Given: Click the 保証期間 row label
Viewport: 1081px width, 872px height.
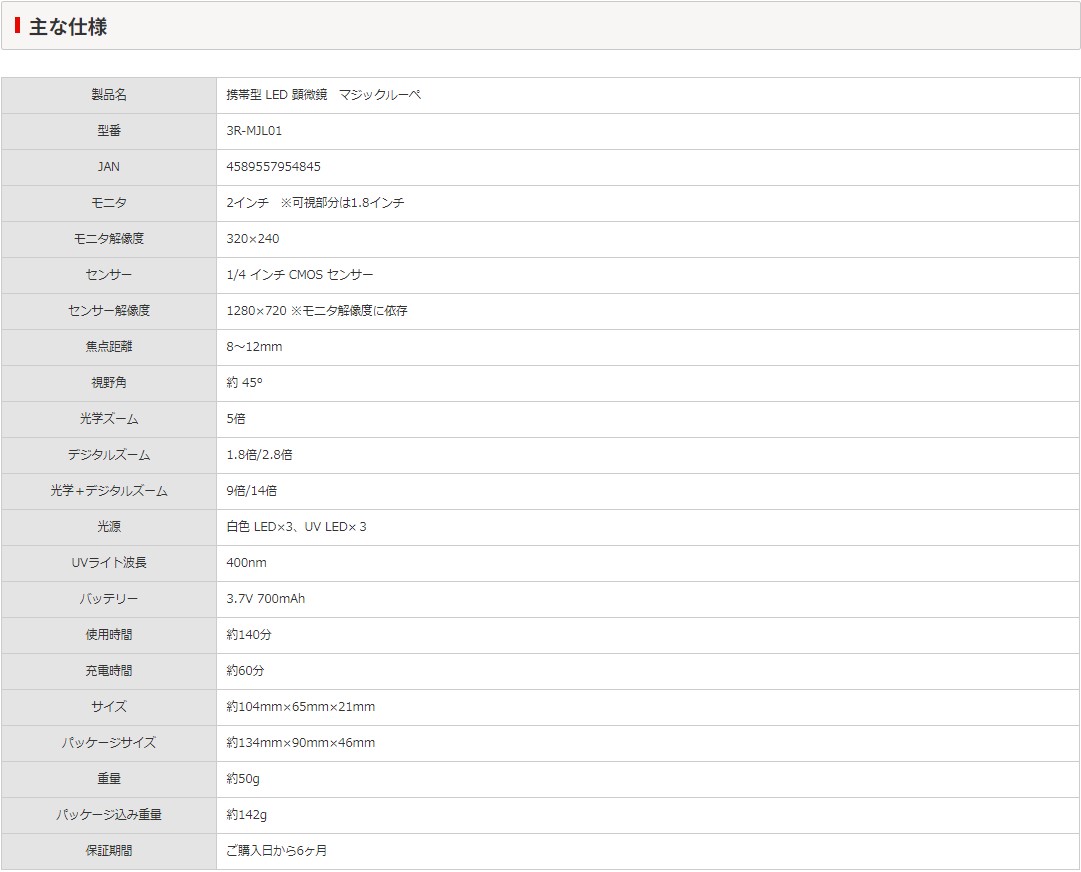Looking at the screenshot, I should (109, 851).
